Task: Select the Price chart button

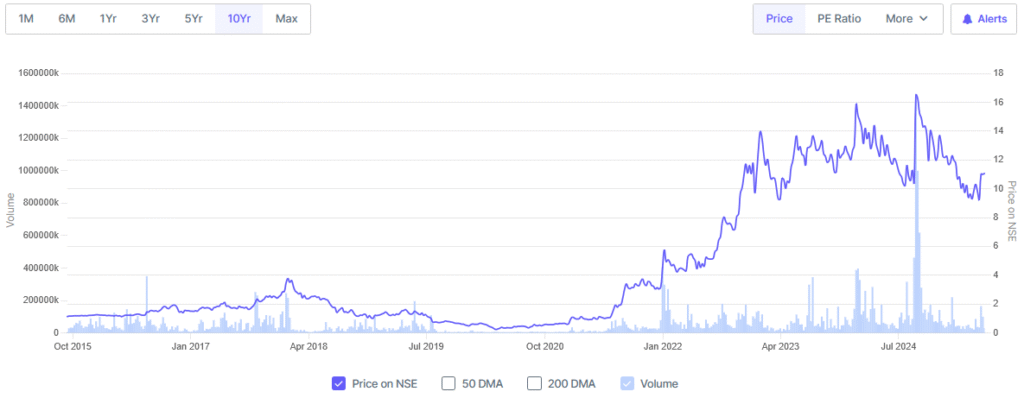Action: tap(779, 19)
